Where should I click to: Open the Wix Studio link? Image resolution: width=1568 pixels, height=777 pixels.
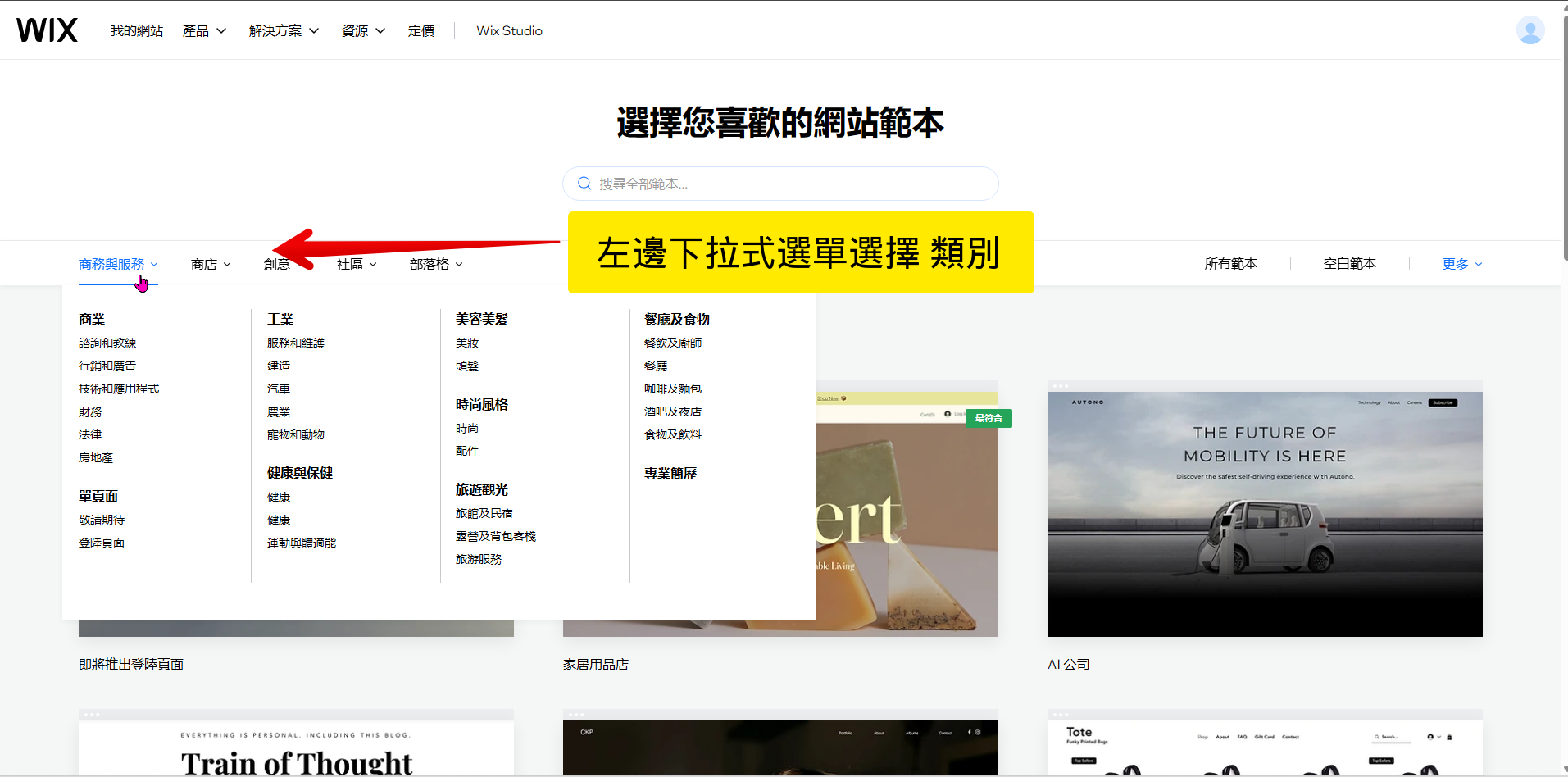[x=509, y=31]
